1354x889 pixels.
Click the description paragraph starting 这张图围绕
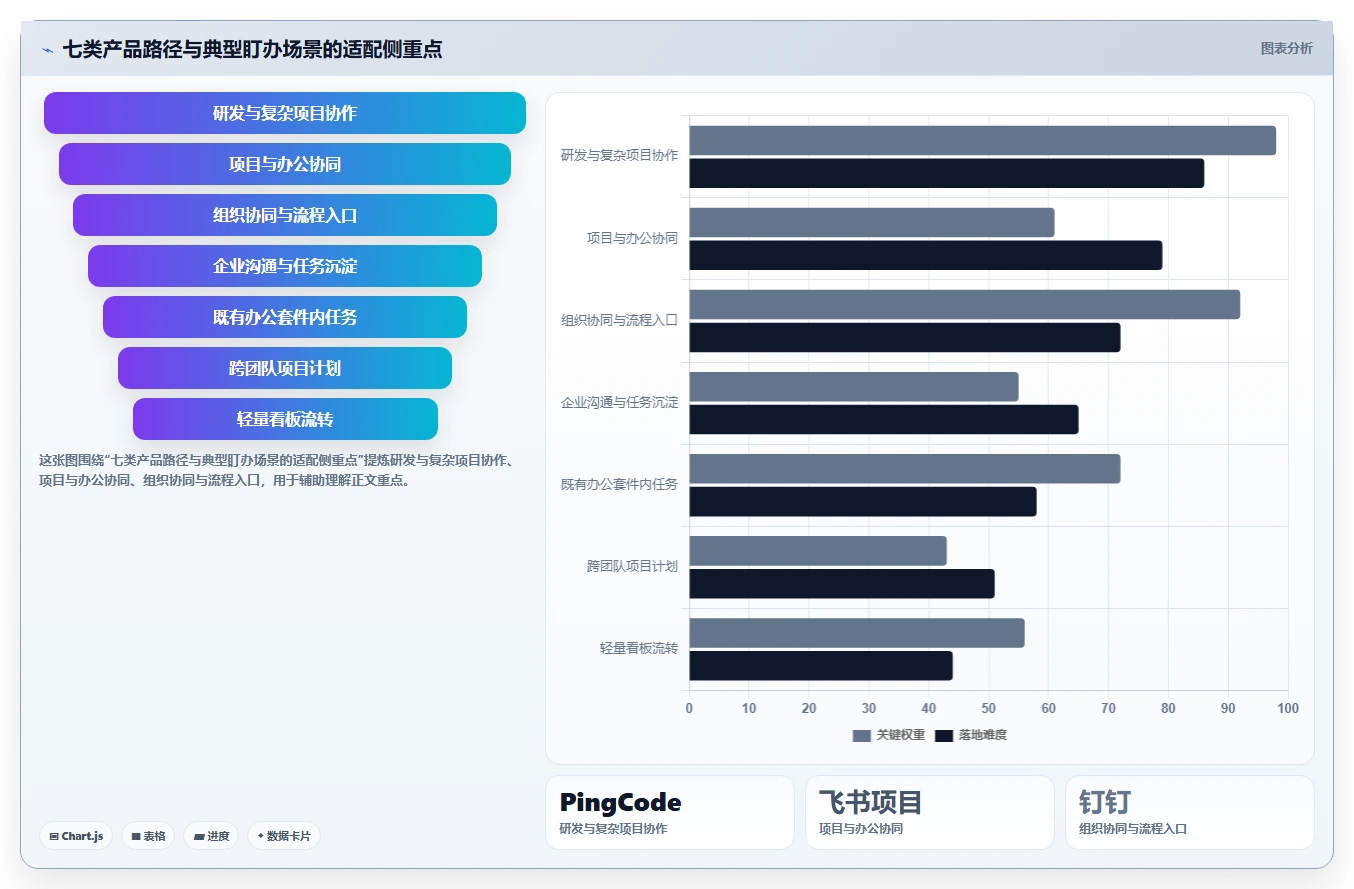coord(277,470)
